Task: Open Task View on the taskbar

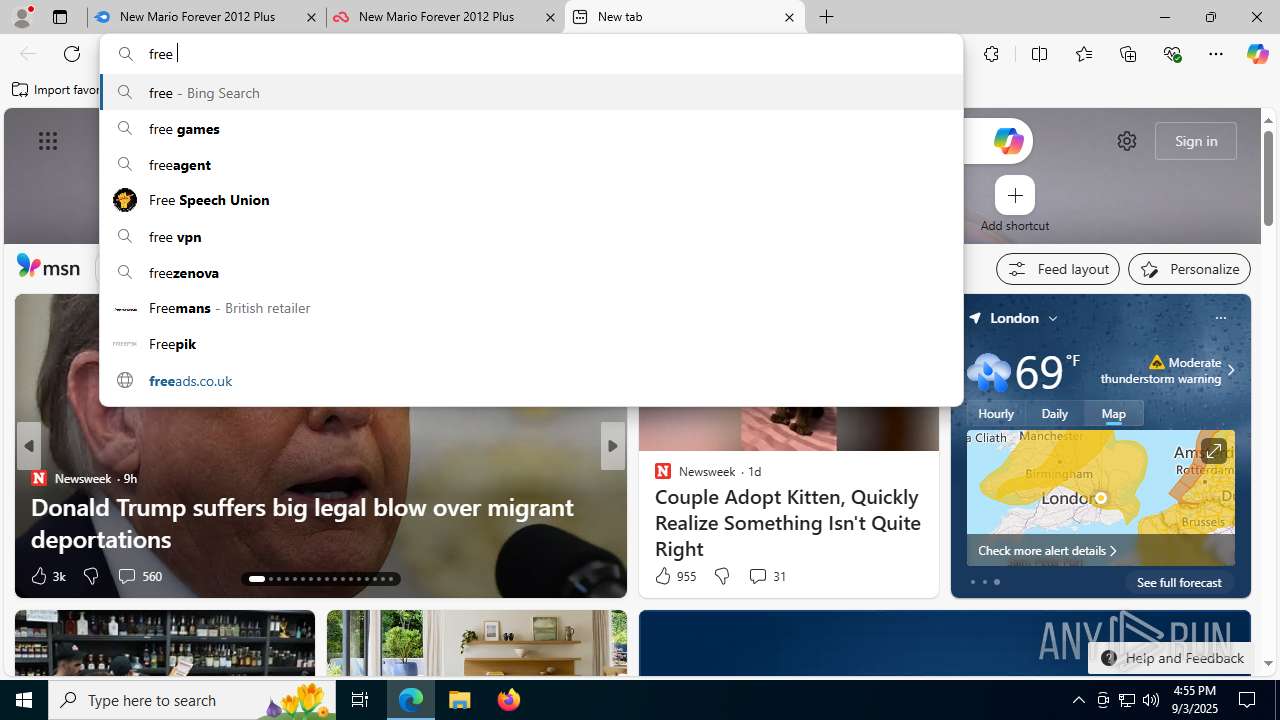Action: [x=360, y=700]
